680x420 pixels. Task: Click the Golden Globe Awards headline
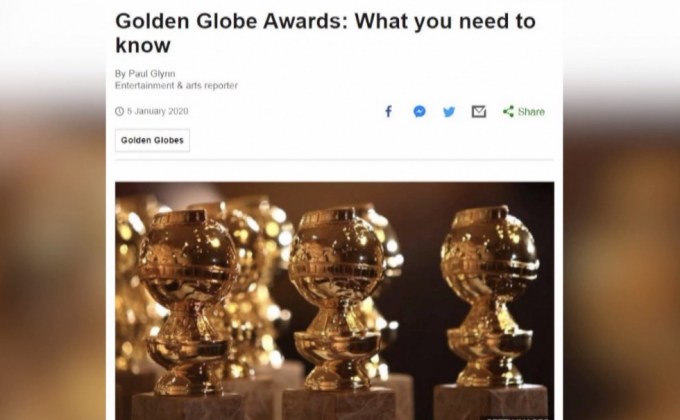325,33
